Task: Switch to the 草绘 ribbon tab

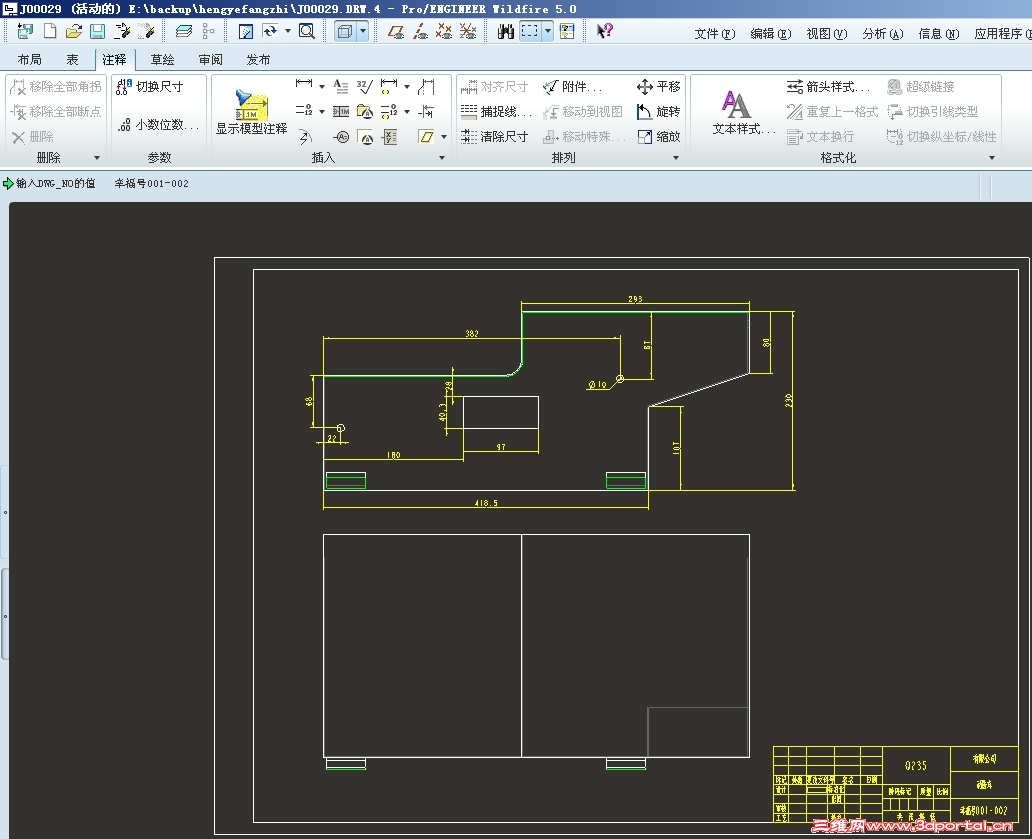Action: [161, 59]
